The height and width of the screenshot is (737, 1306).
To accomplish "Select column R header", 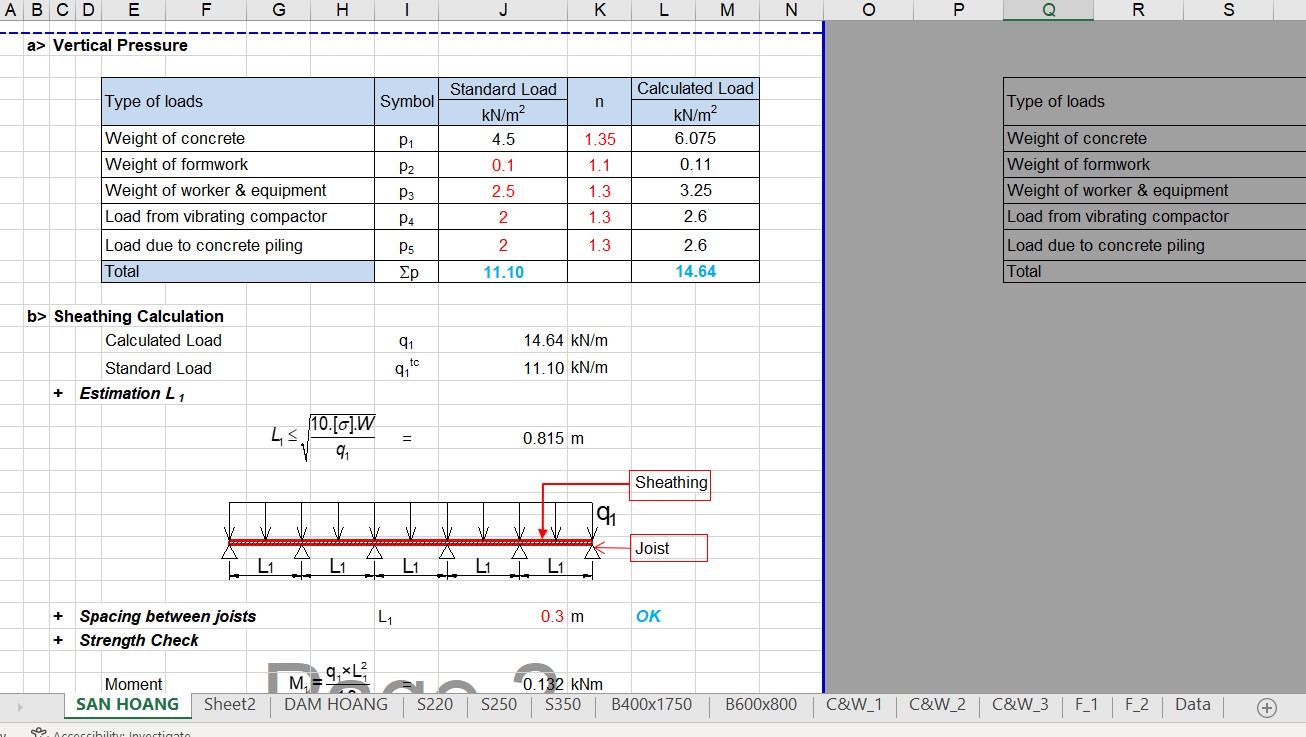I will click(x=1138, y=10).
